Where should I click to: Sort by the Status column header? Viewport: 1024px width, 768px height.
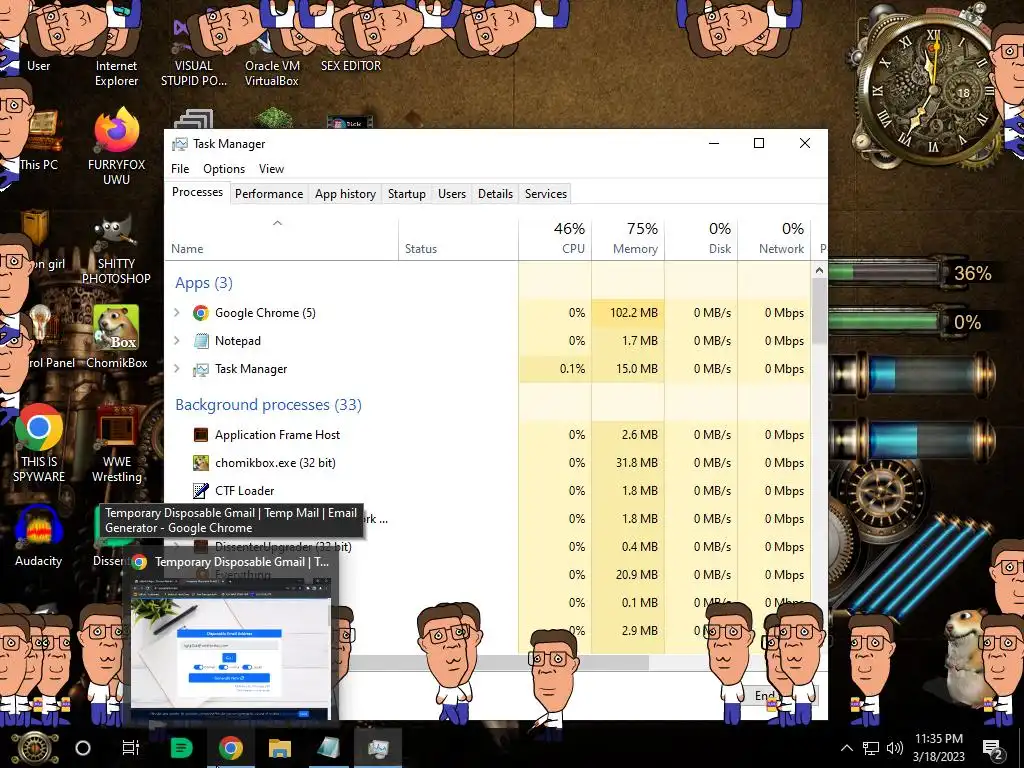coord(458,239)
